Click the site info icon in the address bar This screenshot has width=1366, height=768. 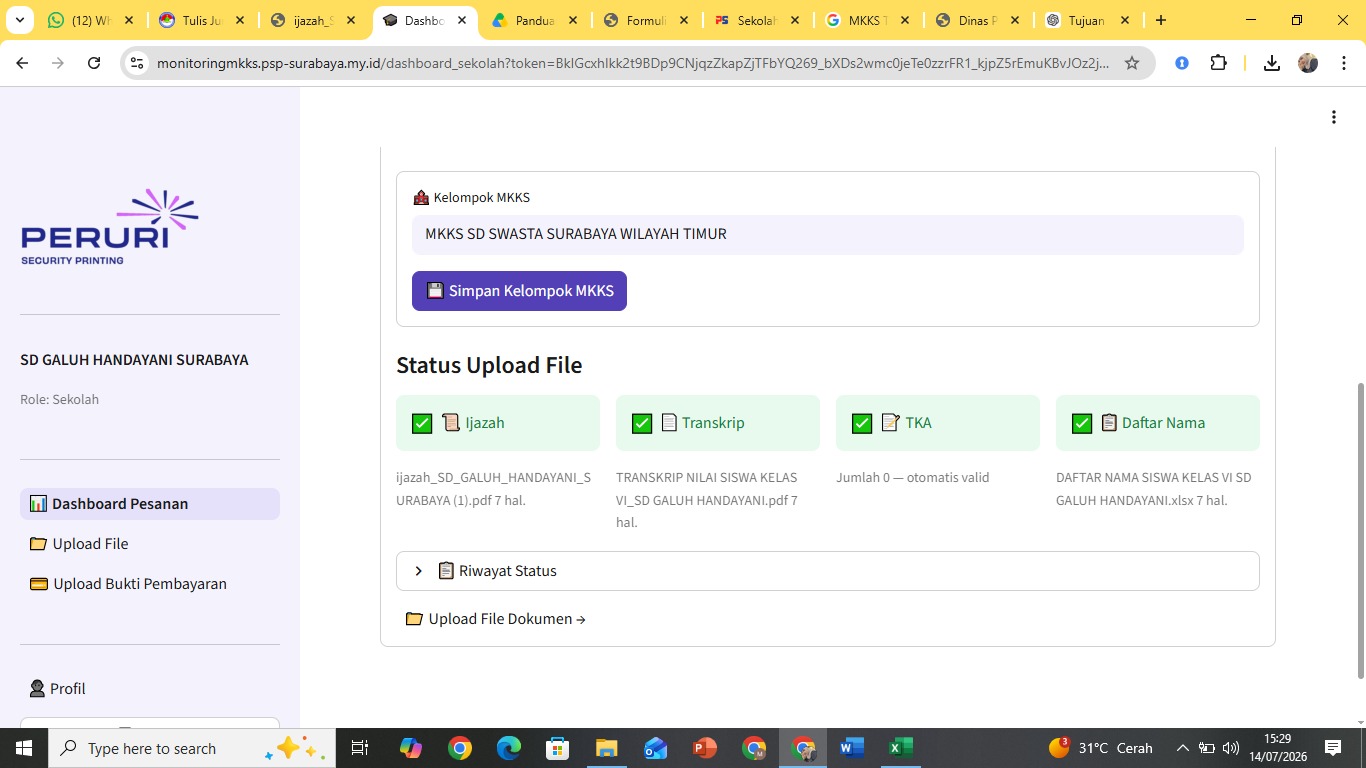pos(137,63)
